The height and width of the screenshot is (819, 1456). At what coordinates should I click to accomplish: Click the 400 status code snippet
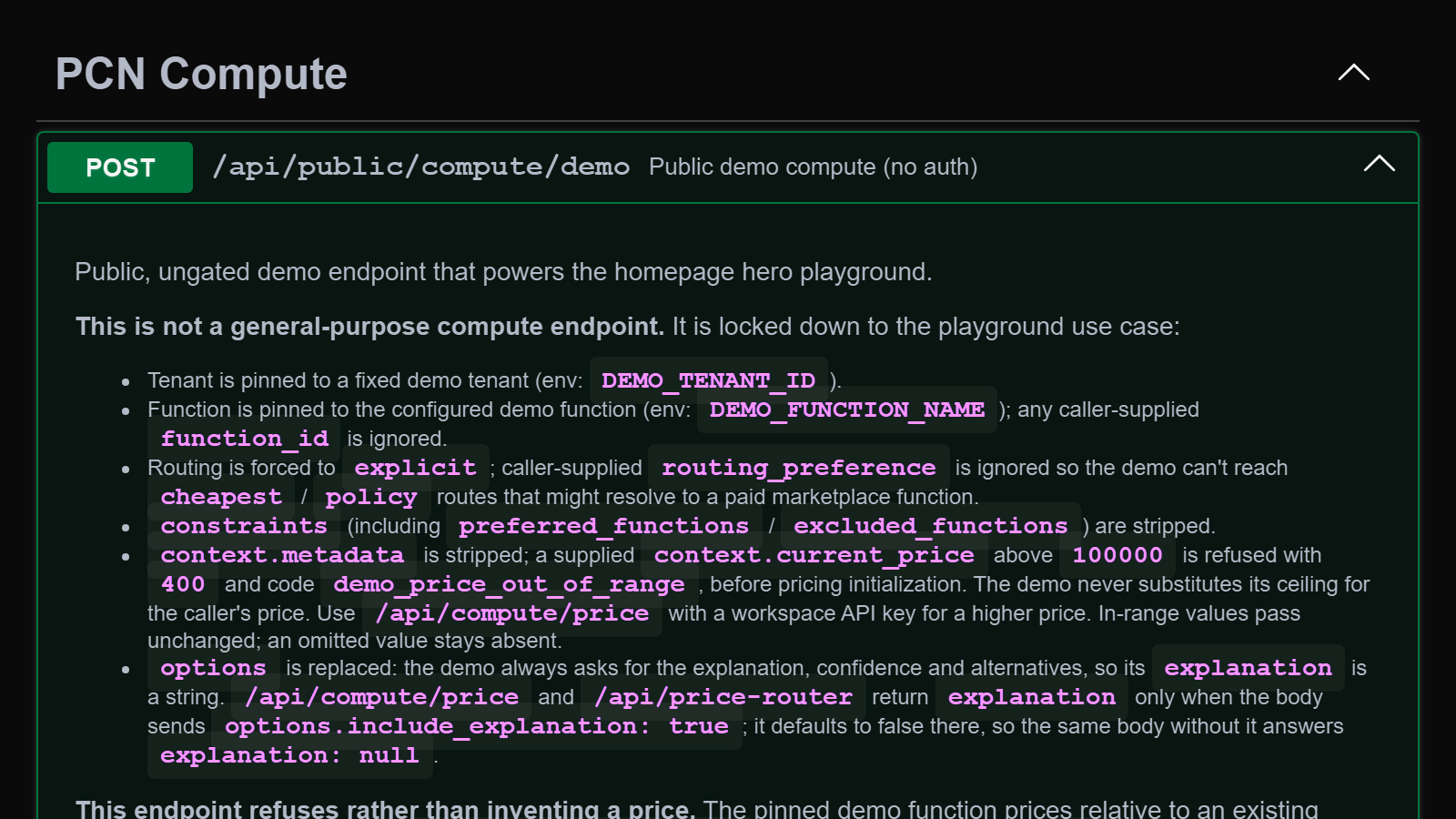[183, 584]
